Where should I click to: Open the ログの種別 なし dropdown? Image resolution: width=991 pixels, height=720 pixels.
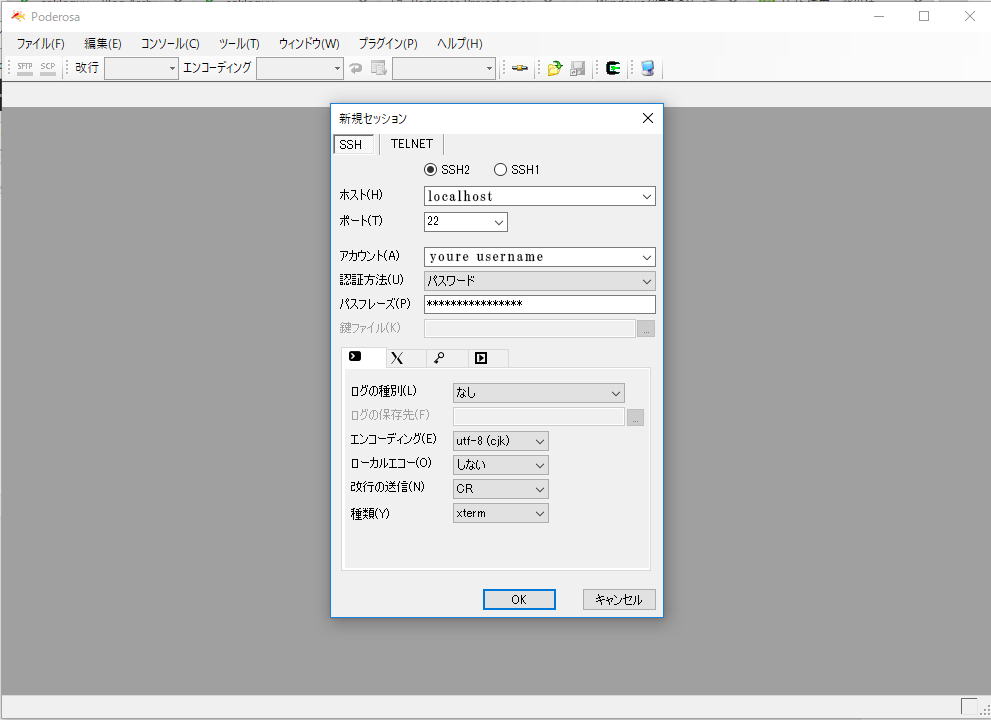click(539, 393)
